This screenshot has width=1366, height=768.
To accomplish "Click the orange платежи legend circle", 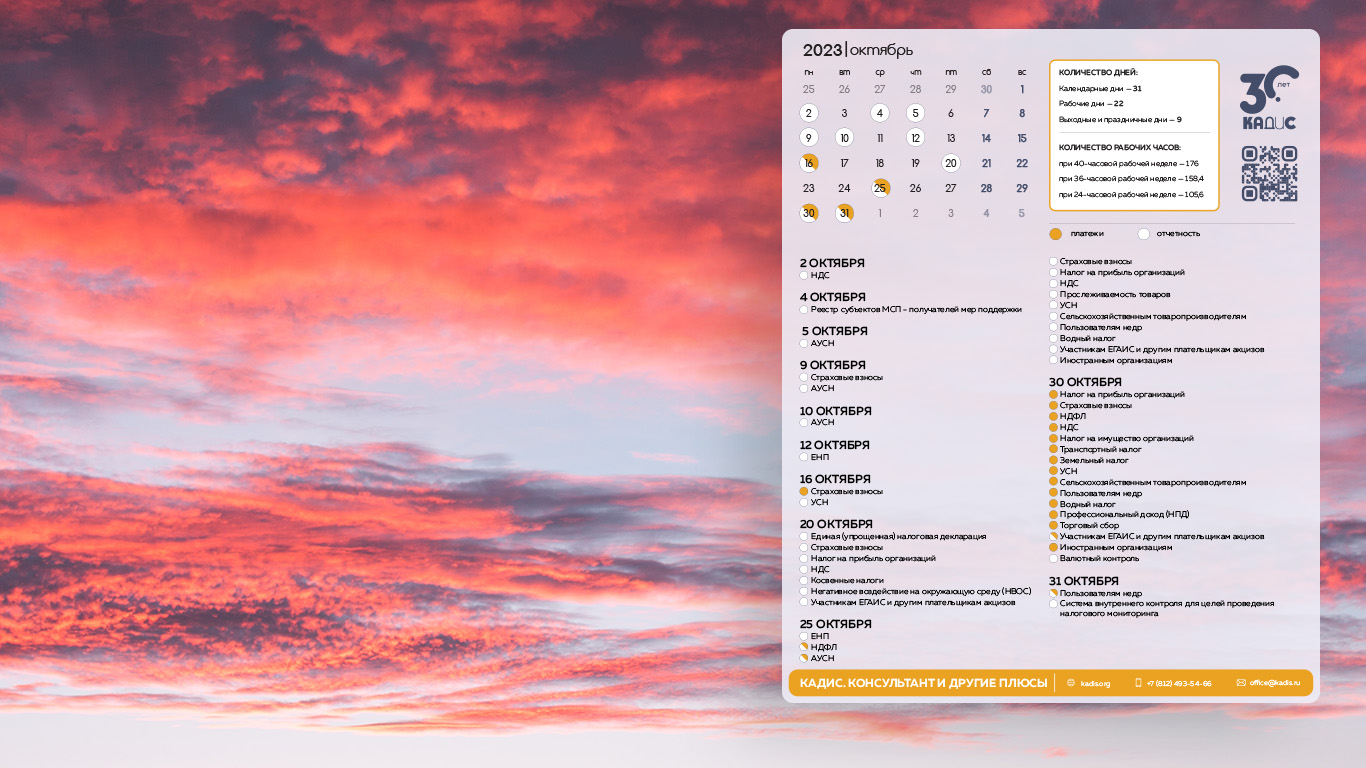I will 1055,234.
